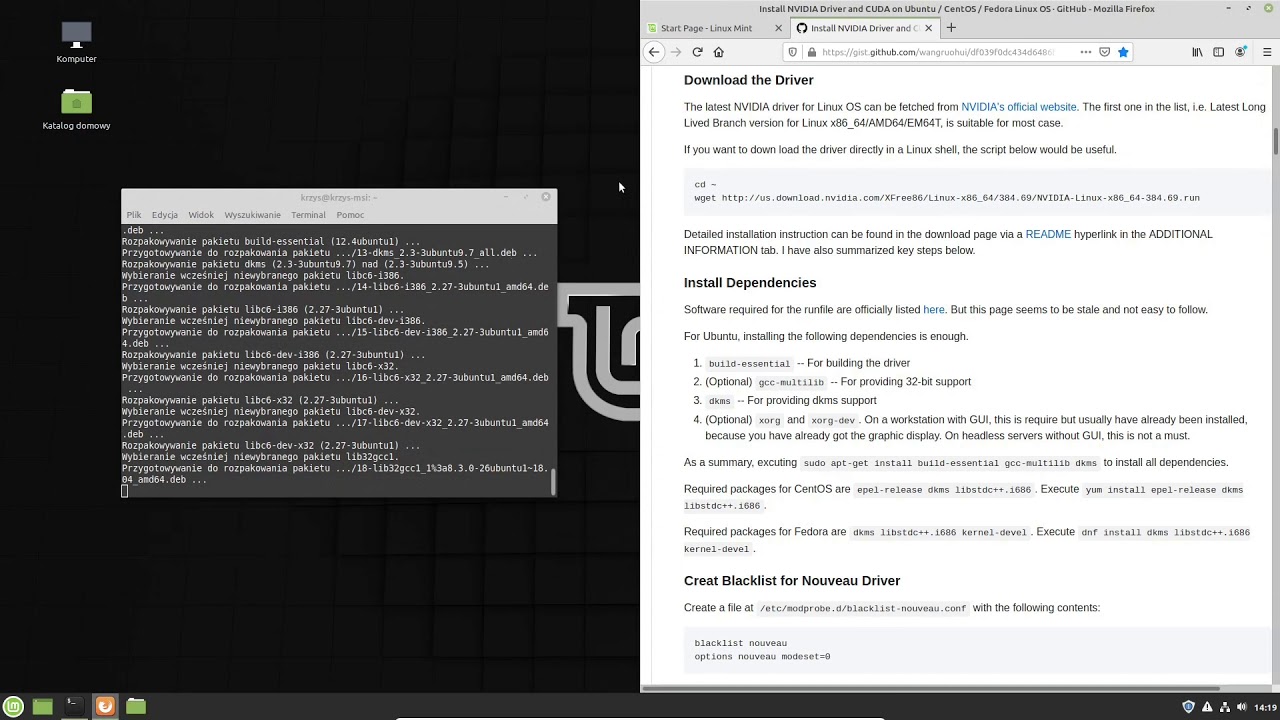Click the gcc-multilib list item
The image size is (1280, 720).
click(x=838, y=382)
